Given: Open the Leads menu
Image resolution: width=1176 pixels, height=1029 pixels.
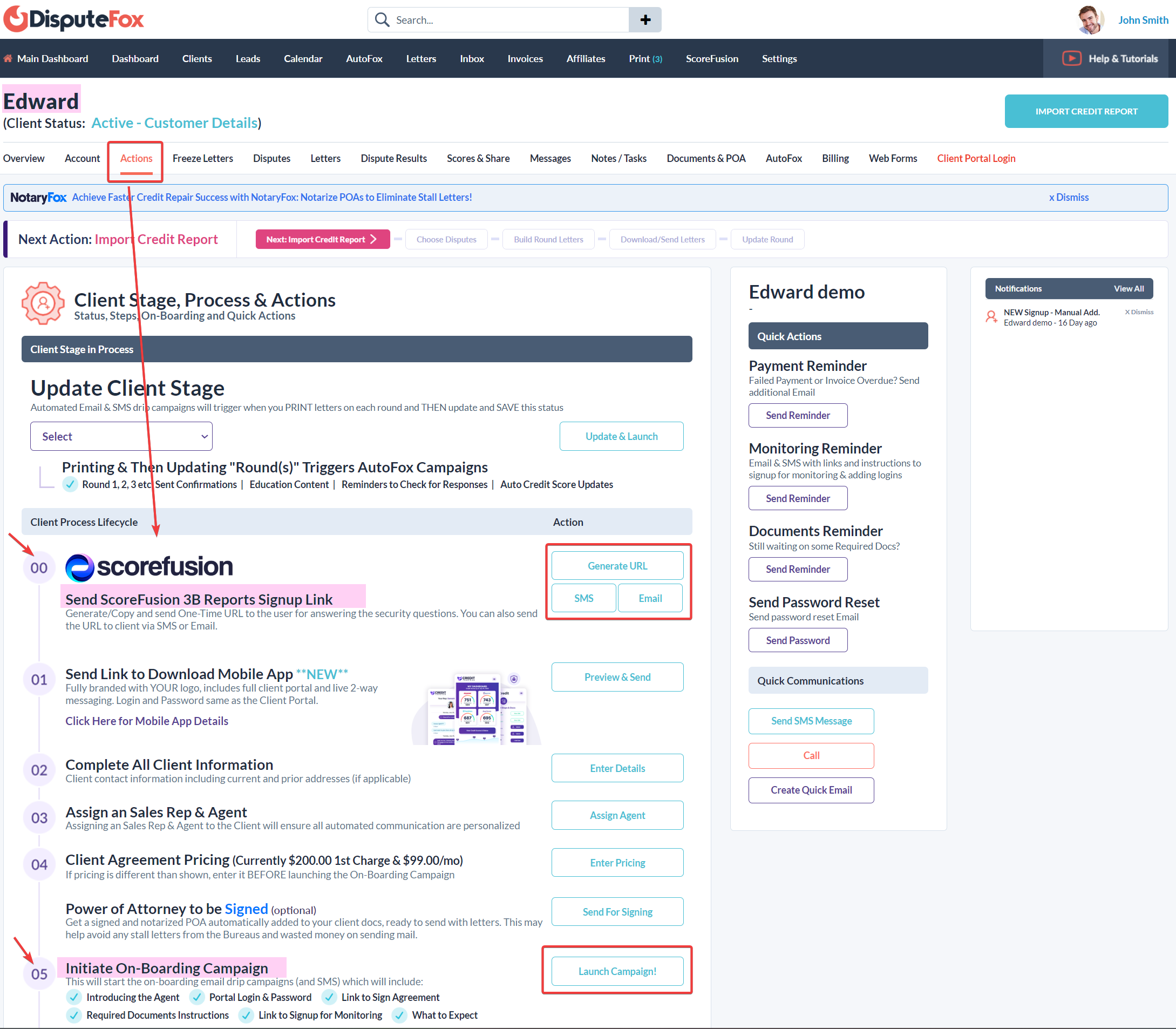Looking at the screenshot, I should [248, 58].
